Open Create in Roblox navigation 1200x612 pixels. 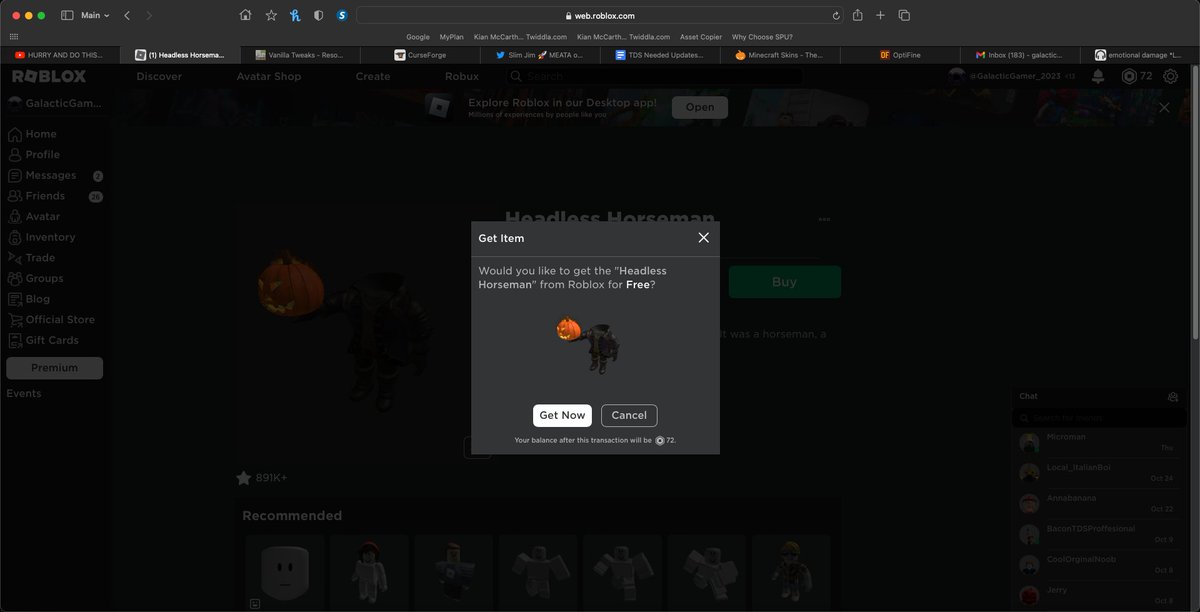click(x=373, y=76)
